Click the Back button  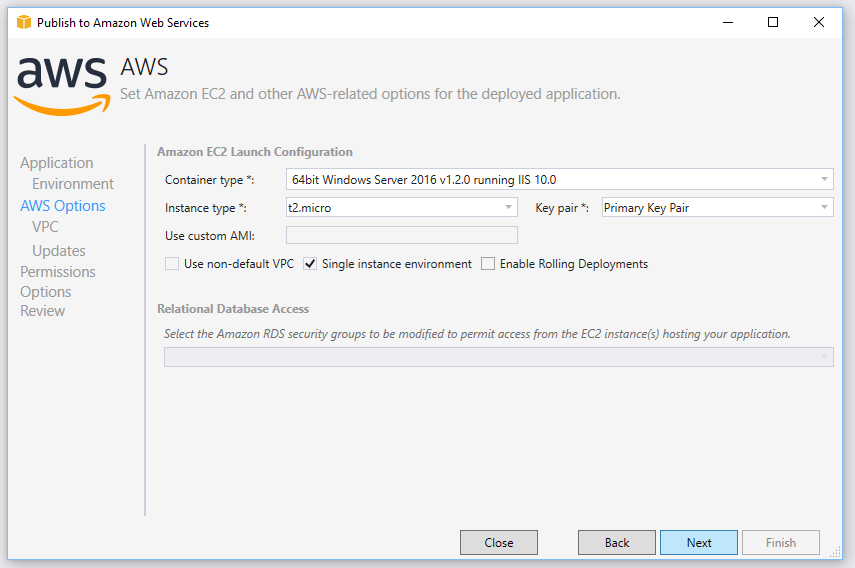pos(617,542)
